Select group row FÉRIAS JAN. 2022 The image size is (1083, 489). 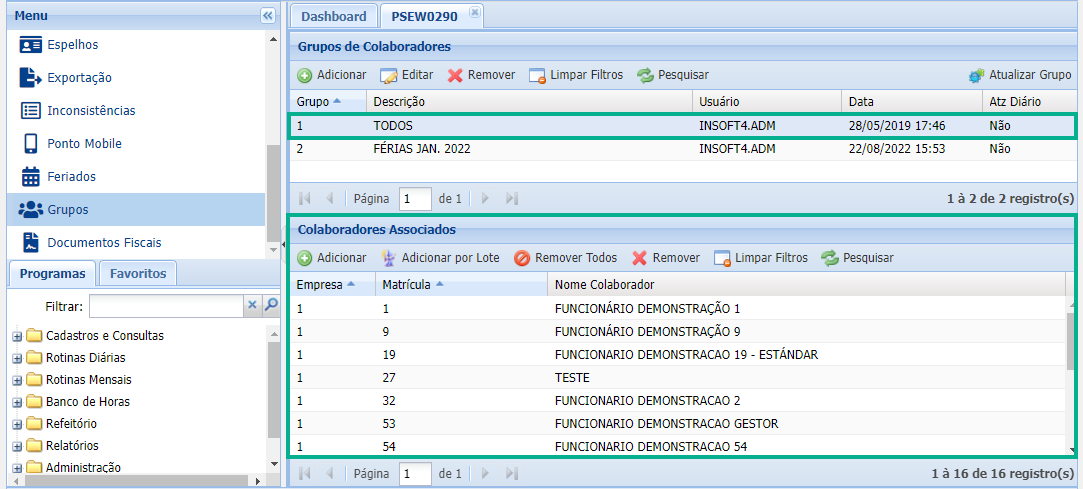[x=682, y=148]
